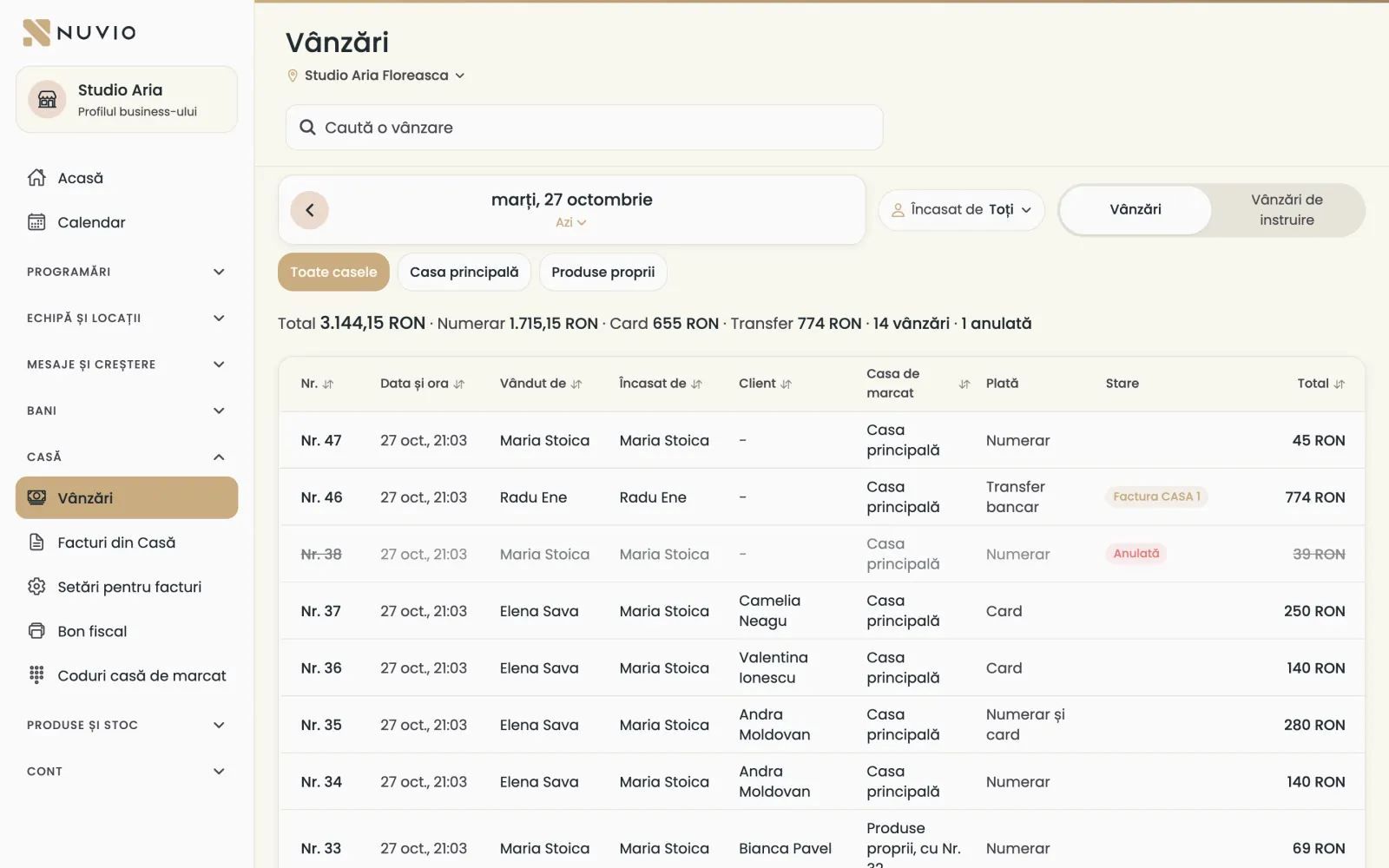Select the Casa principală filter tab
The height and width of the screenshot is (868, 1389).
[x=464, y=273]
